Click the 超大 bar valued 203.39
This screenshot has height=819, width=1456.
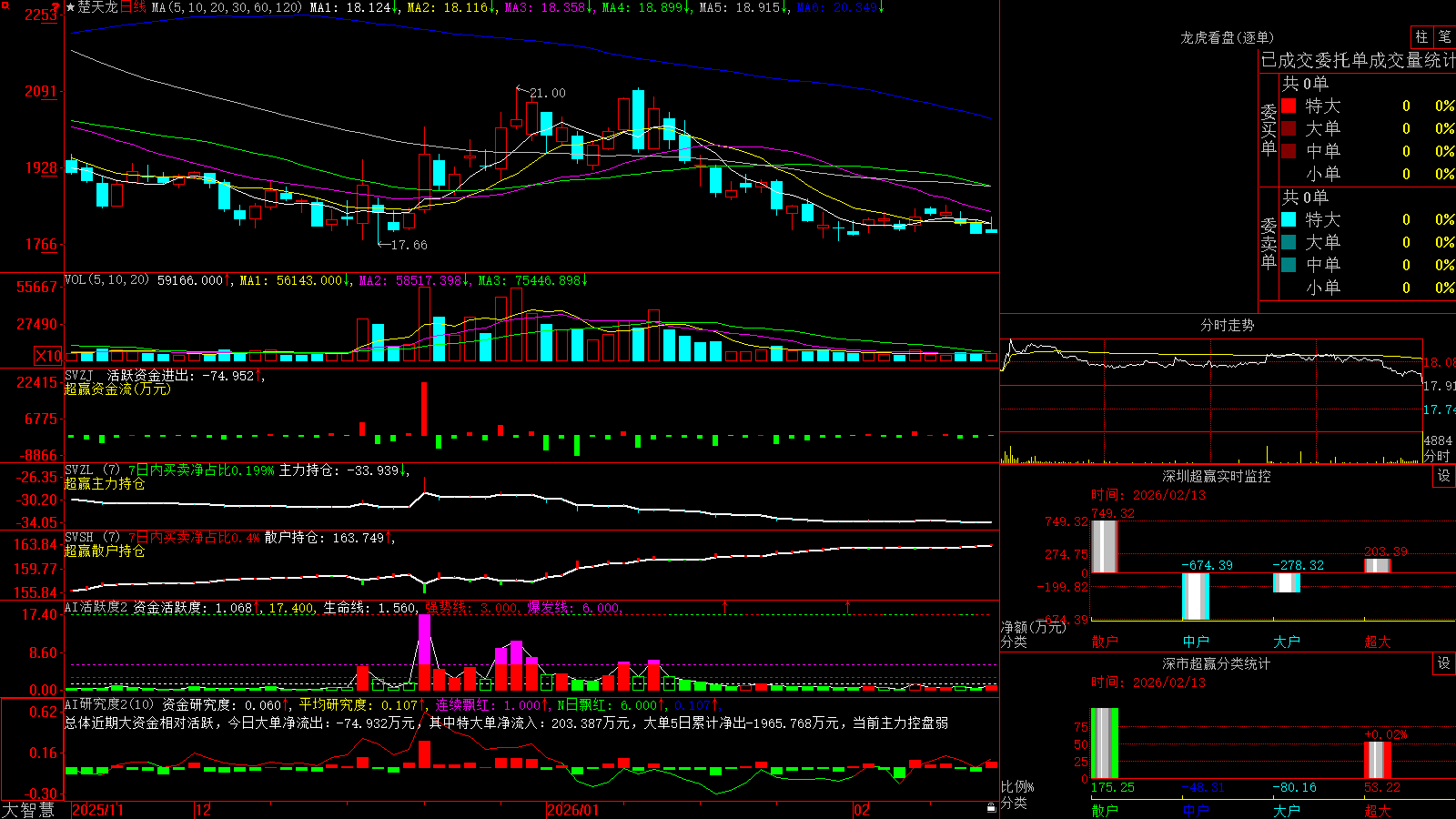(x=1378, y=566)
